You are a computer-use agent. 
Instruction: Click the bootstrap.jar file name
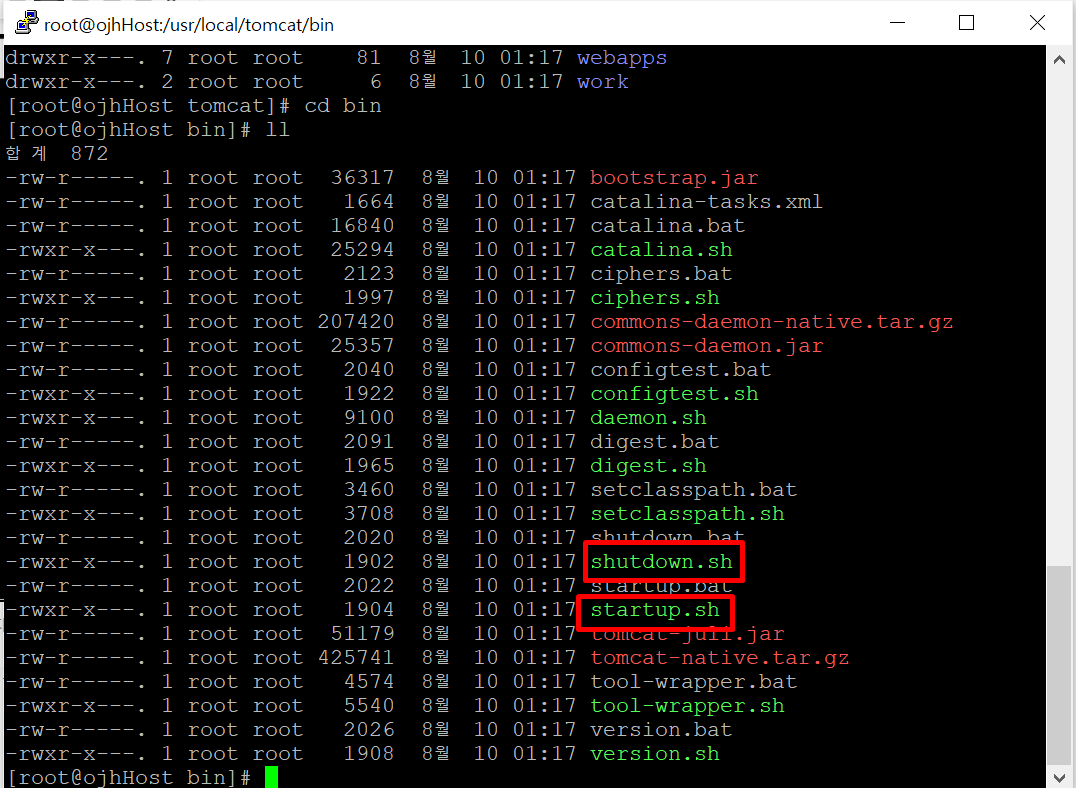(674, 178)
